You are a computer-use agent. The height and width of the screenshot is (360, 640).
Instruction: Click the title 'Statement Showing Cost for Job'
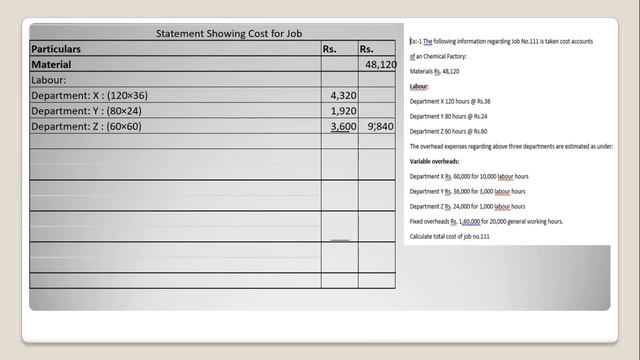229,33
